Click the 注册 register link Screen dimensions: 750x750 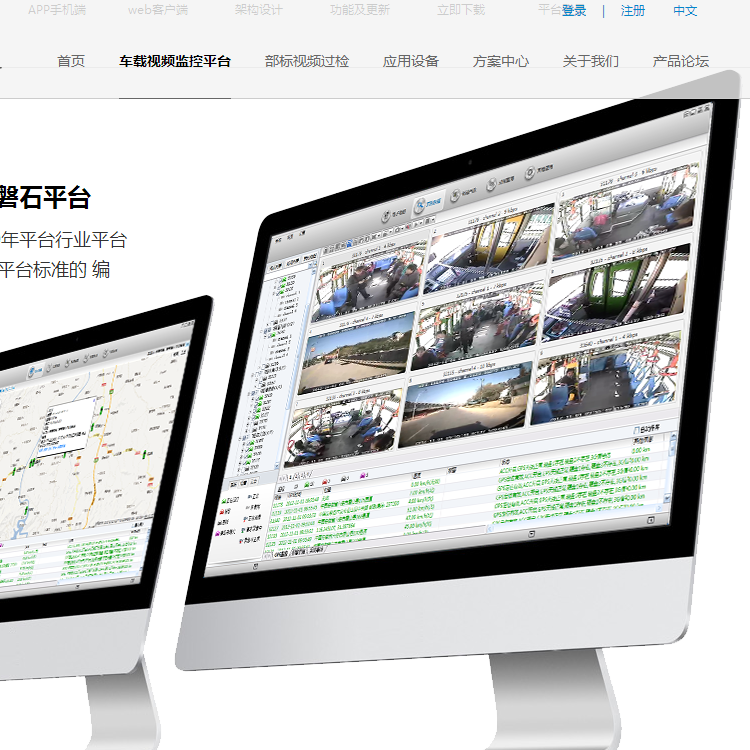tap(633, 11)
